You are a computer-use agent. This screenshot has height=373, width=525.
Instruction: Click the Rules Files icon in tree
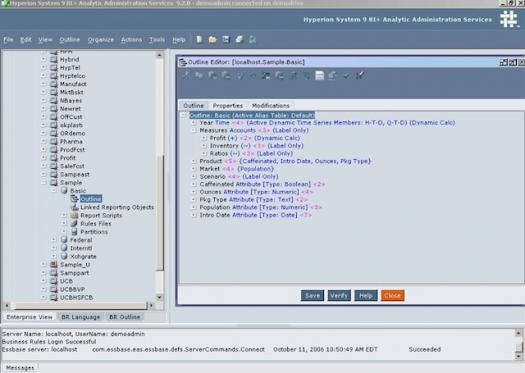[x=74, y=223]
